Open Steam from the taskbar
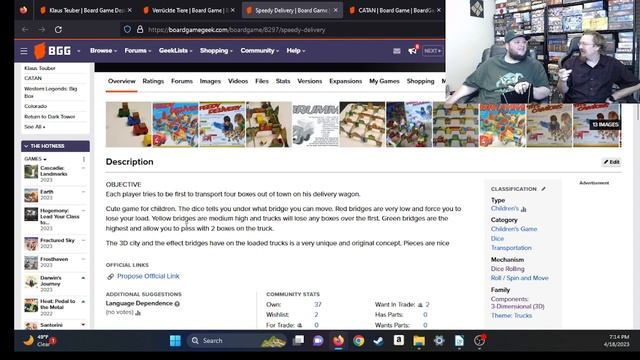This screenshot has height=360, width=640. (379, 340)
